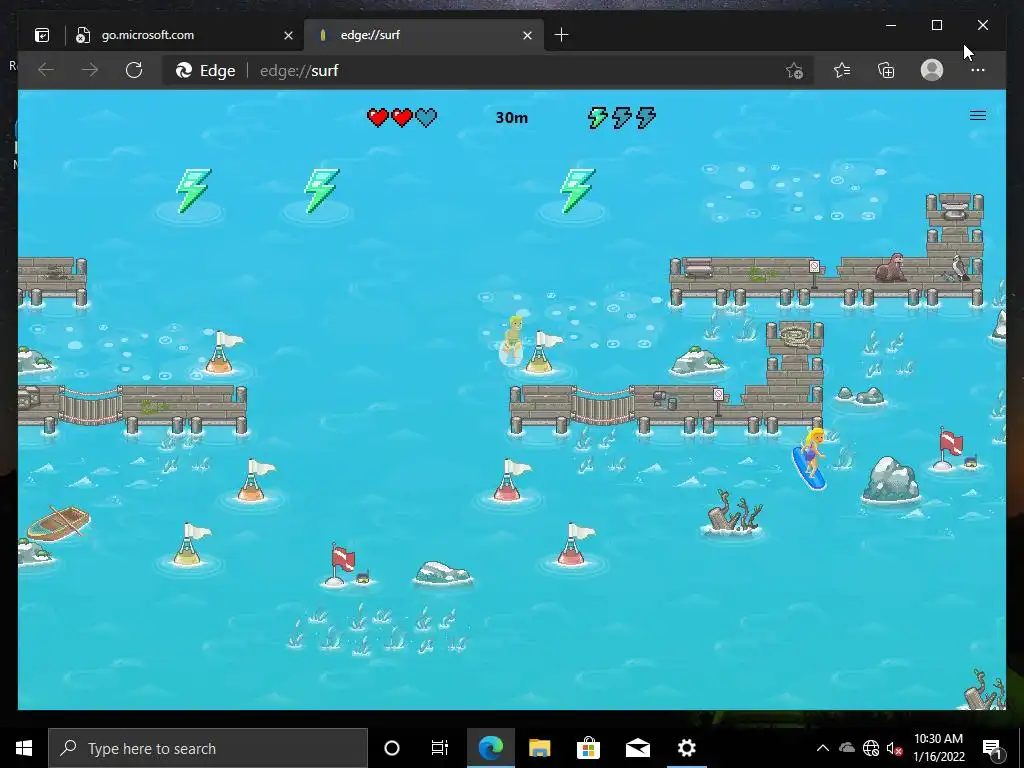This screenshot has height=768, width=1024.
Task: Open the surf game hamburger menu
Action: (978, 116)
